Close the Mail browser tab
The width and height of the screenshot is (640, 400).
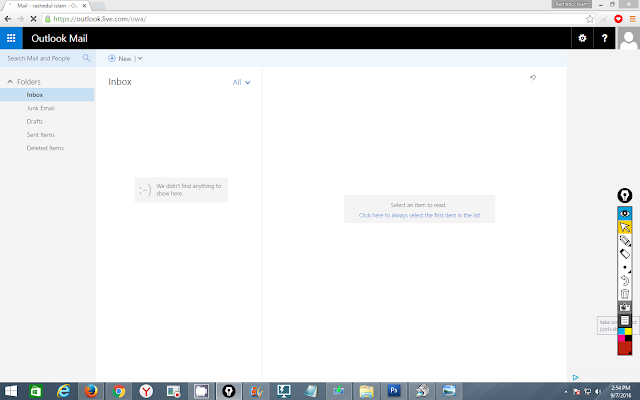[x=84, y=6]
